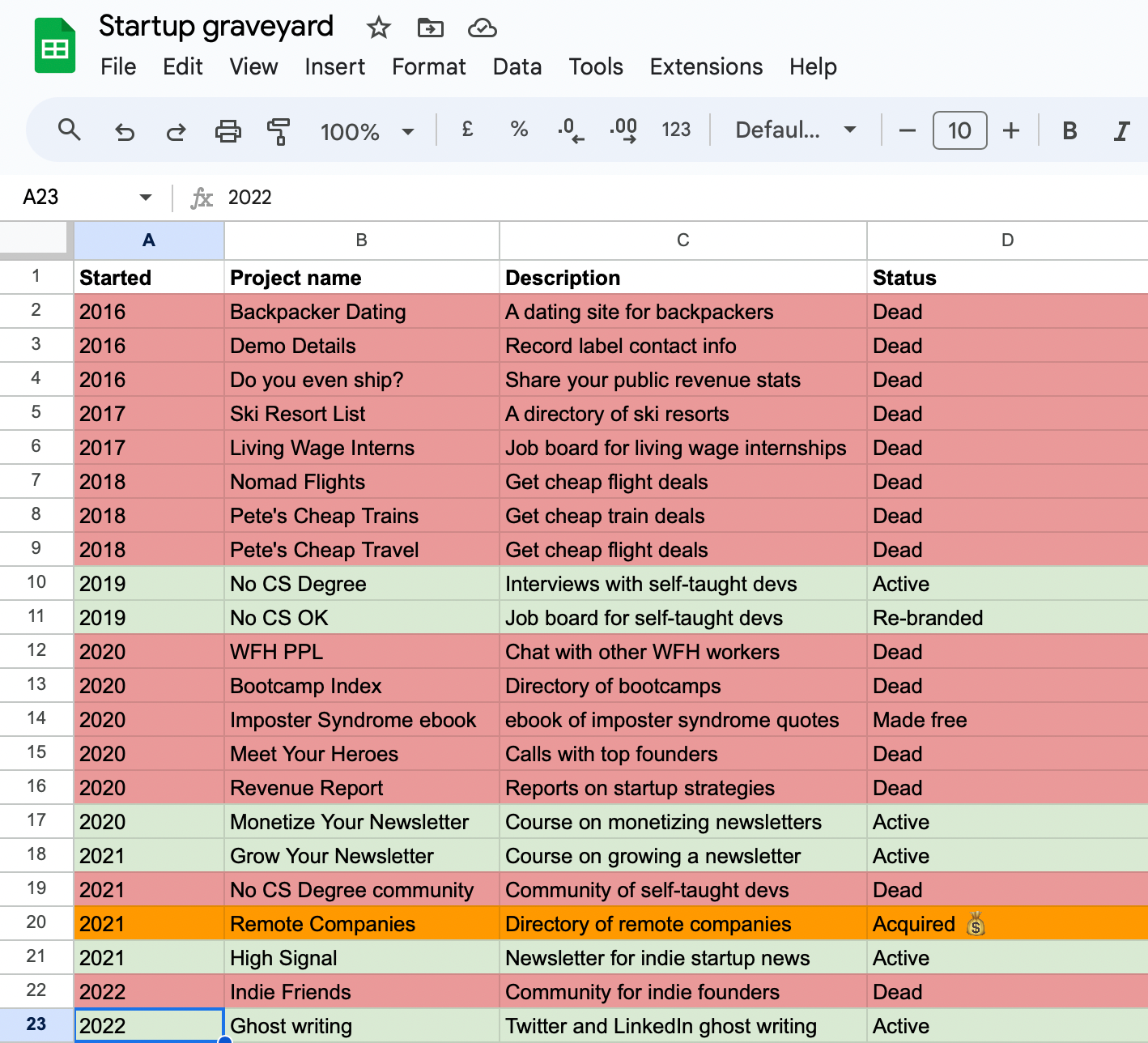
Task: Click the search icon in the toolbar
Action: pyautogui.click(x=70, y=130)
